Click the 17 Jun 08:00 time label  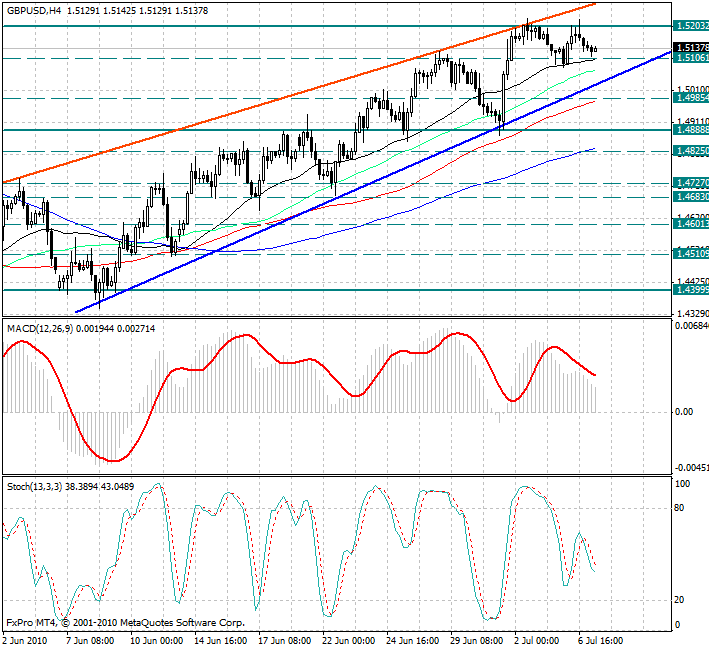[284, 641]
